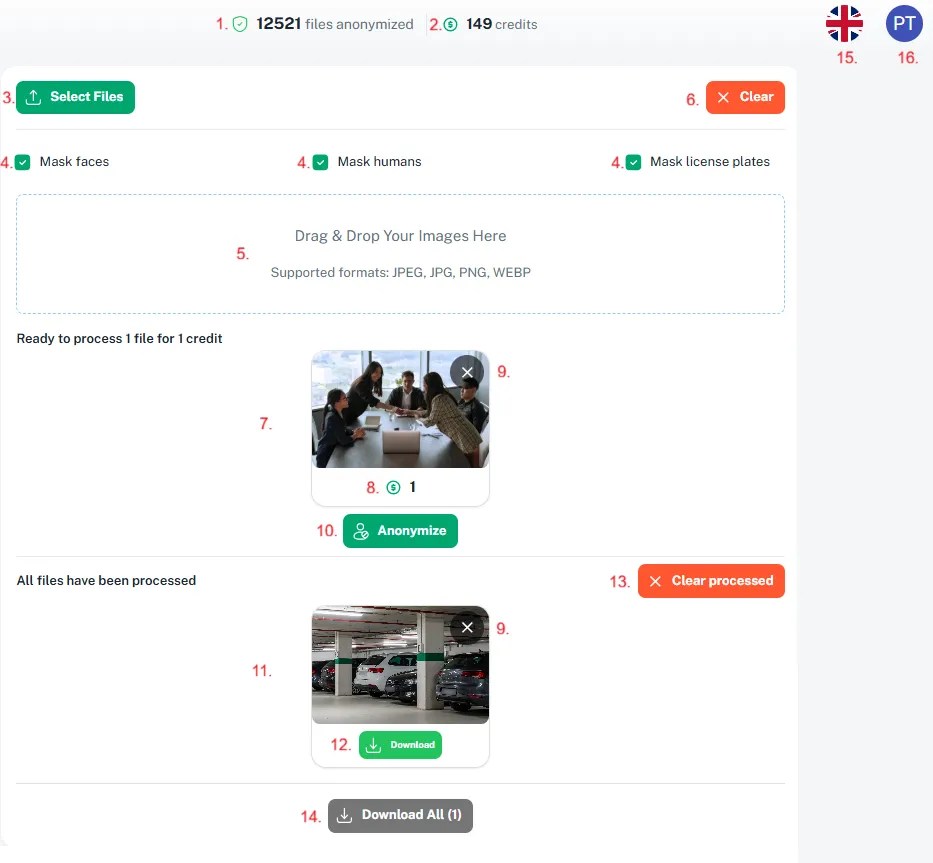Toggle the Mask faces checkbox
Screen dimensions: 933x863
(x=23, y=162)
